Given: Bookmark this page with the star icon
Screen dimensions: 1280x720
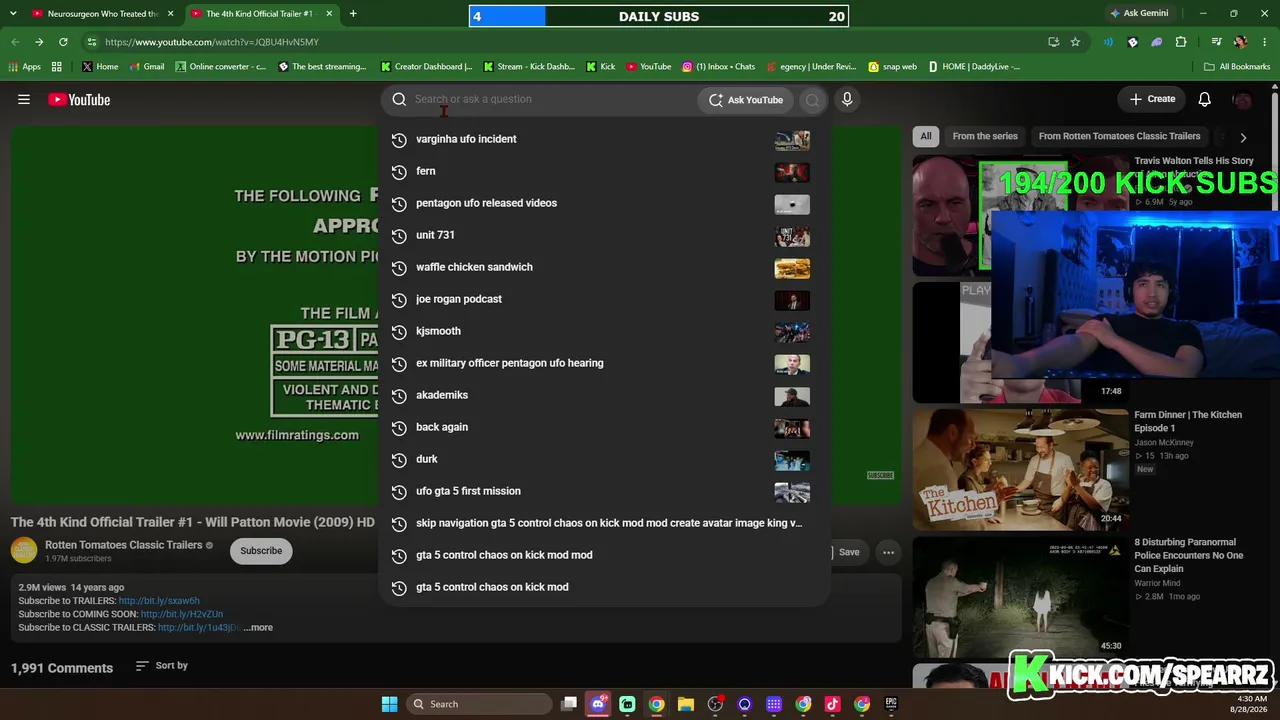Looking at the screenshot, I should pyautogui.click(x=1075, y=42).
